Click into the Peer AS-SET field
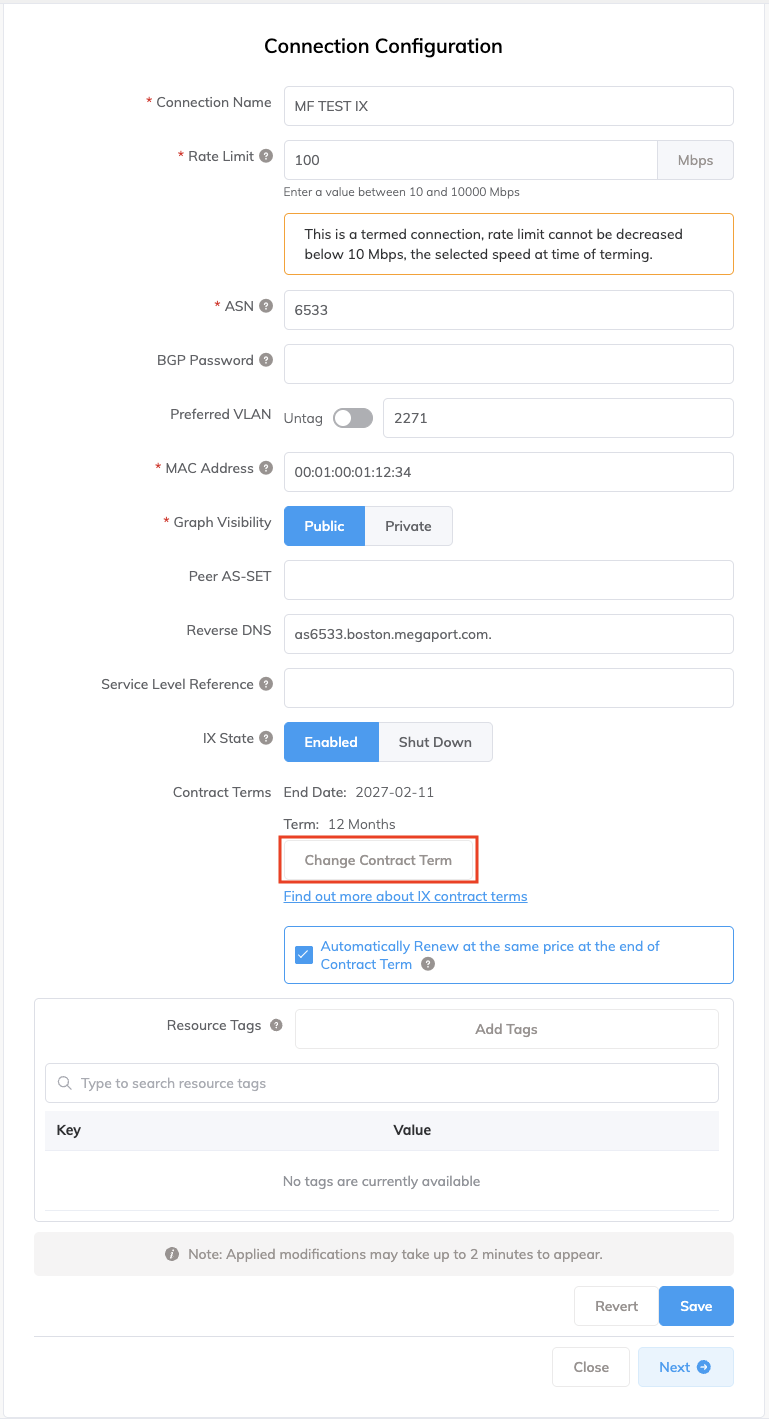The image size is (769, 1422). tap(508, 580)
